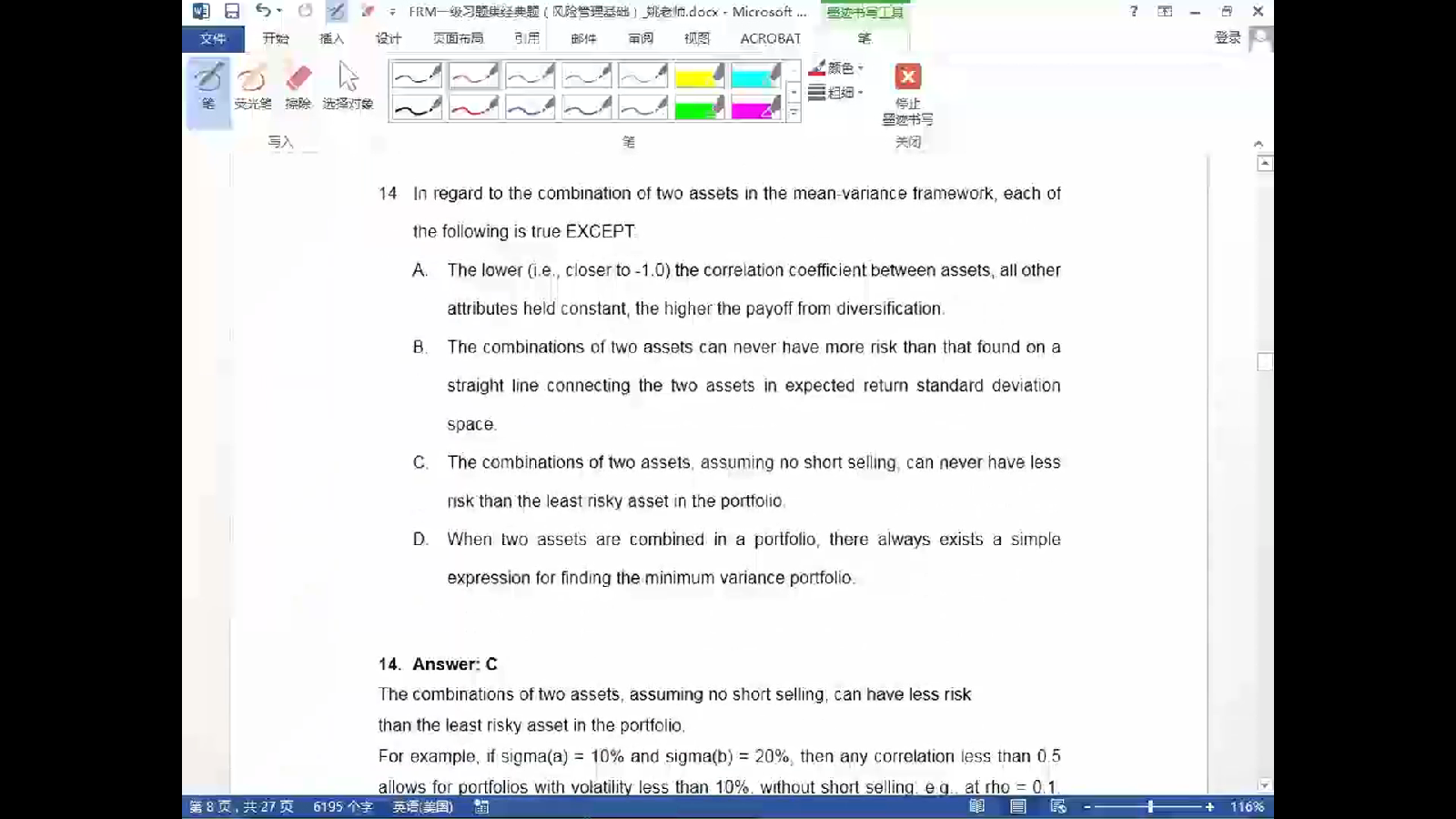The image size is (1456, 819).
Task: Pick the magenta highlighter swatch
Action: pos(756,107)
